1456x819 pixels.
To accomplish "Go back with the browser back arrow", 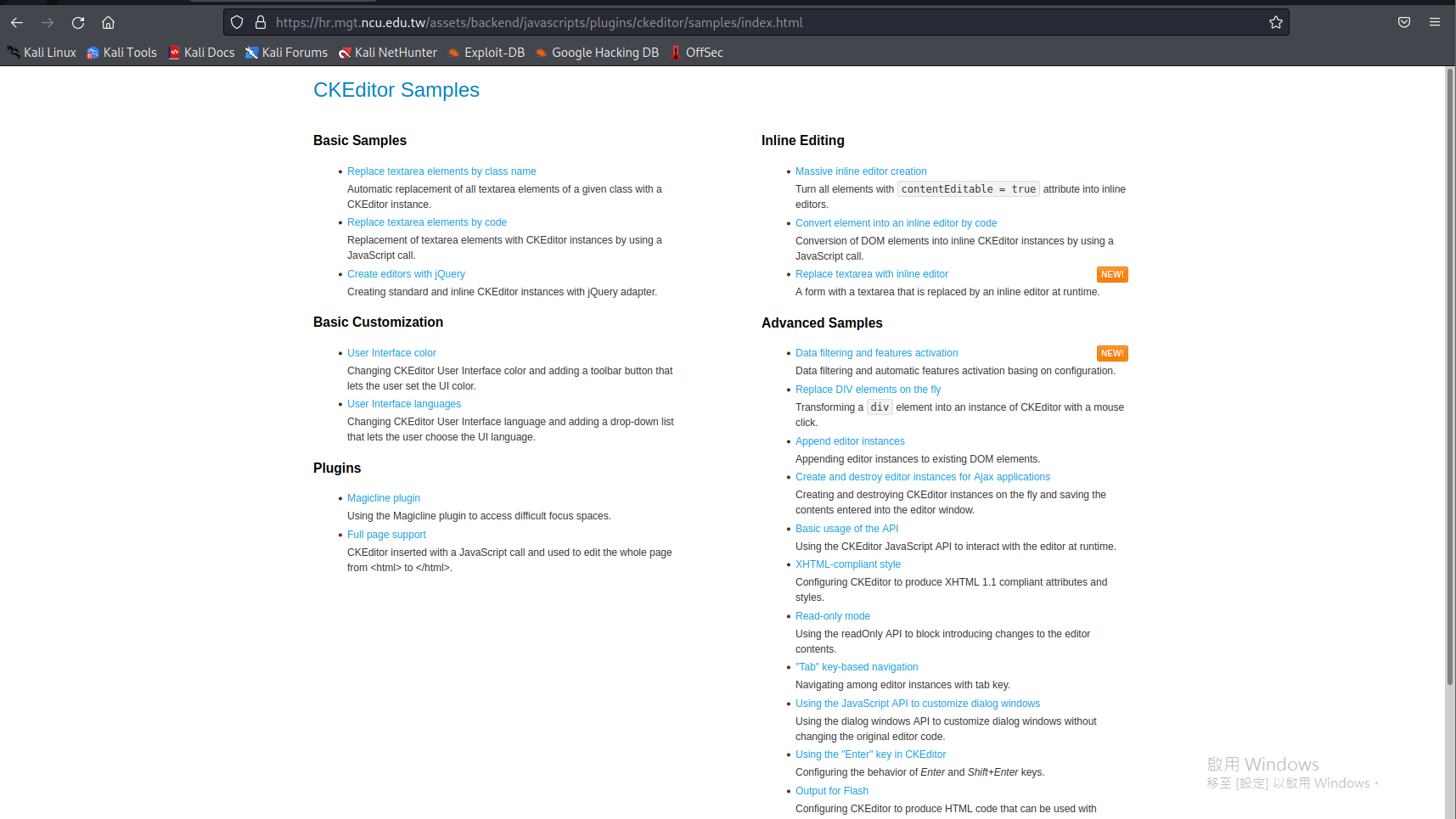I will 17,23.
